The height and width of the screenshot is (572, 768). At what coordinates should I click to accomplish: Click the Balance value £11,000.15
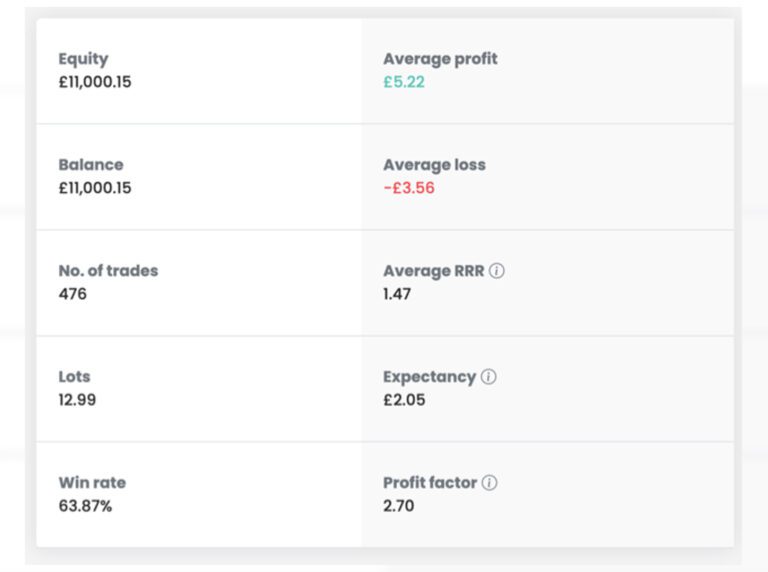pyautogui.click(x=95, y=188)
